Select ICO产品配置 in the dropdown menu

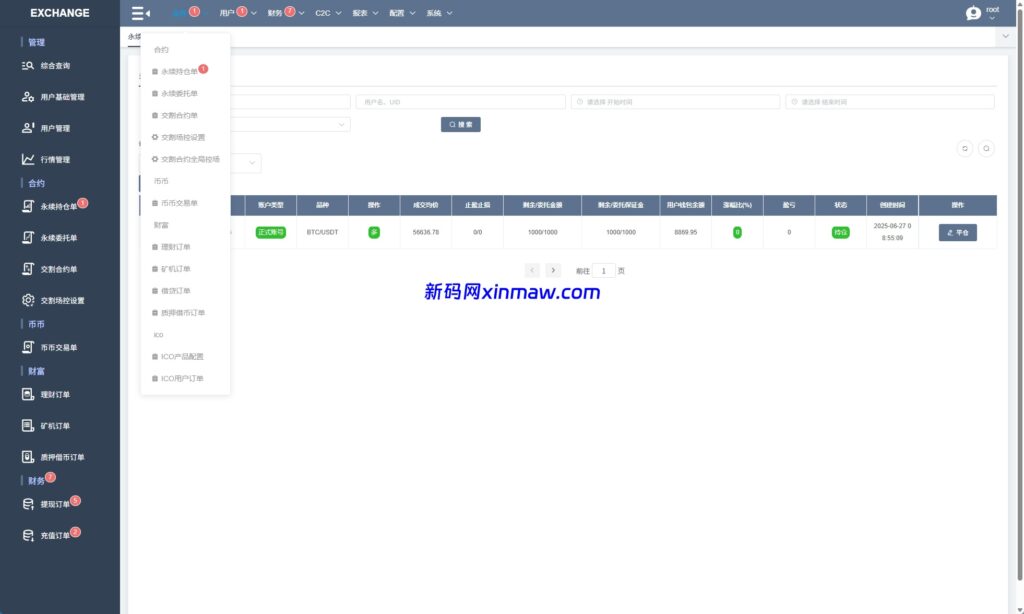[x=182, y=356]
